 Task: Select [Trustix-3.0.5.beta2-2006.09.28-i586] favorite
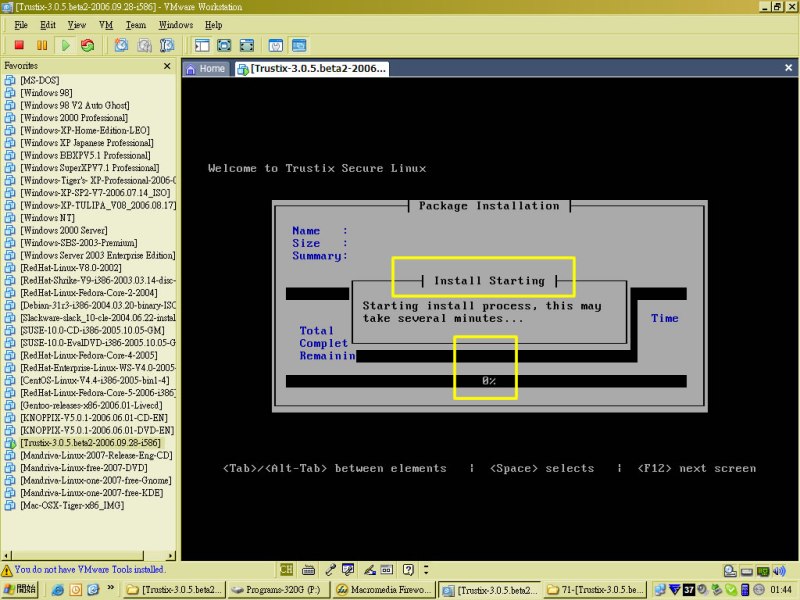(90, 442)
